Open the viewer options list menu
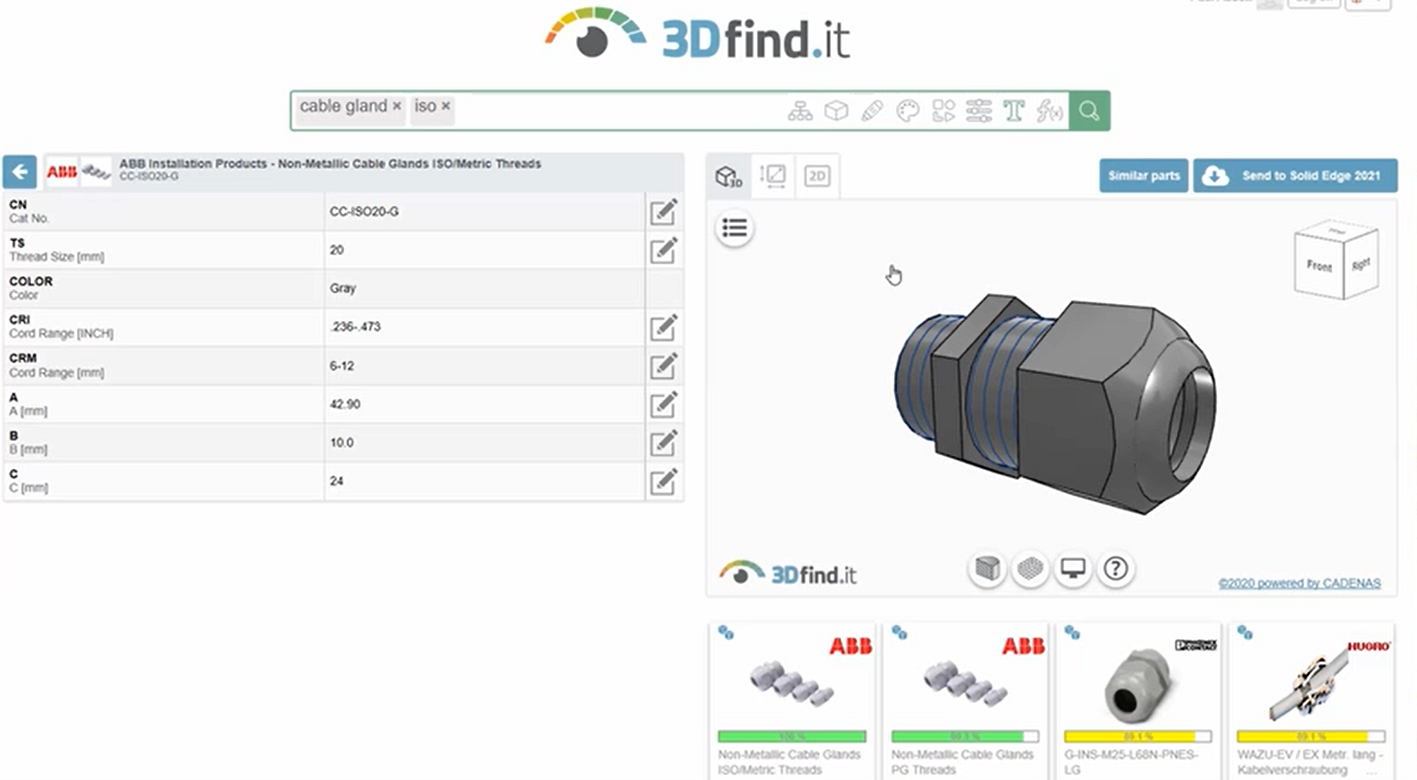1417x780 pixels. tap(735, 228)
